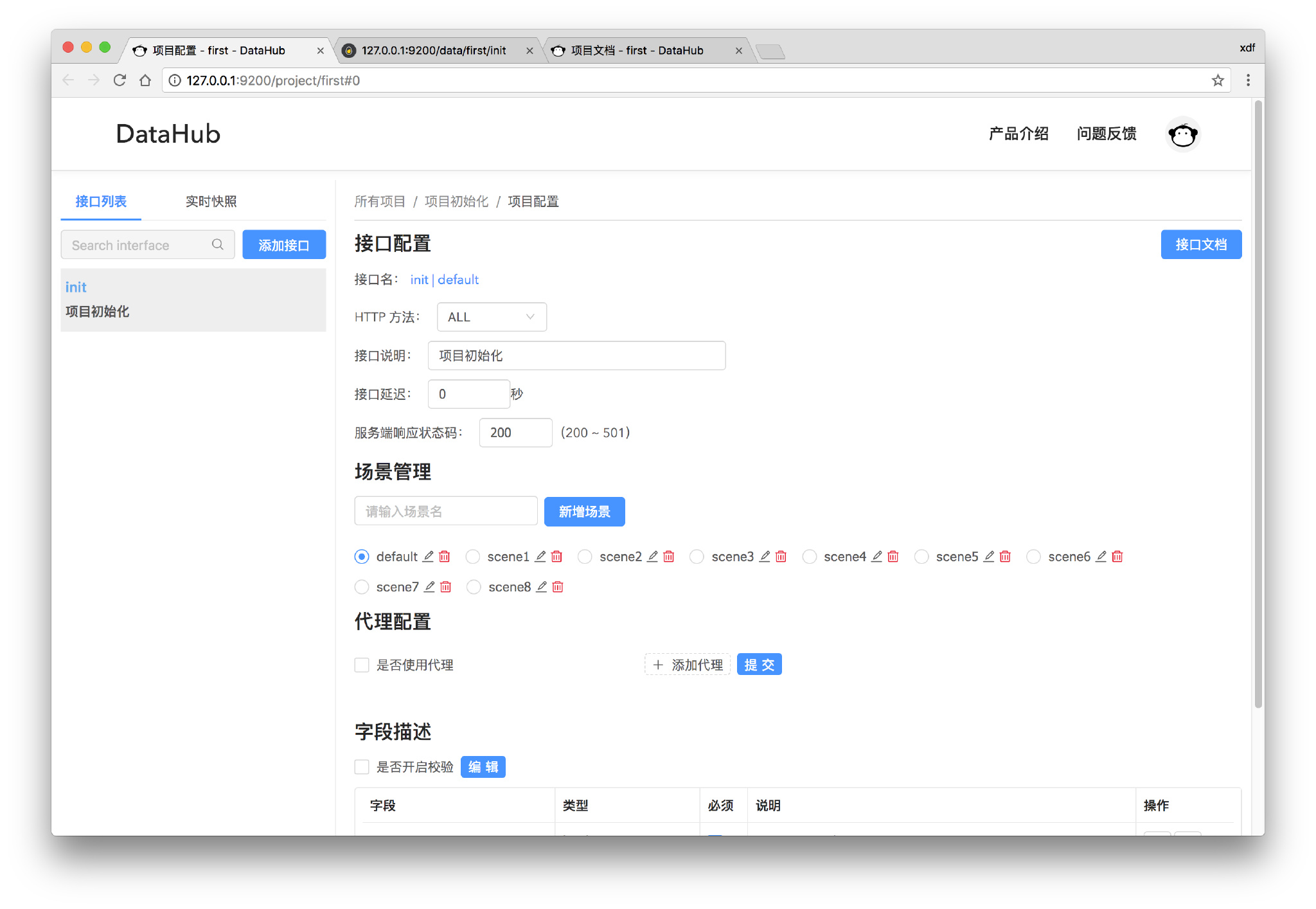Delete scene3 with its trash icon
This screenshot has height=909, width=1316.
click(x=781, y=556)
